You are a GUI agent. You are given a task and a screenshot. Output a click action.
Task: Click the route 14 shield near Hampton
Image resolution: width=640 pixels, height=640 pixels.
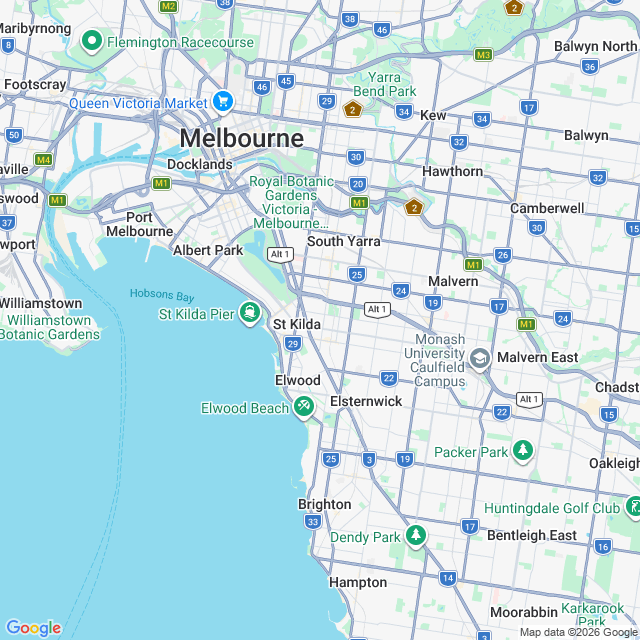pyautogui.click(x=448, y=578)
